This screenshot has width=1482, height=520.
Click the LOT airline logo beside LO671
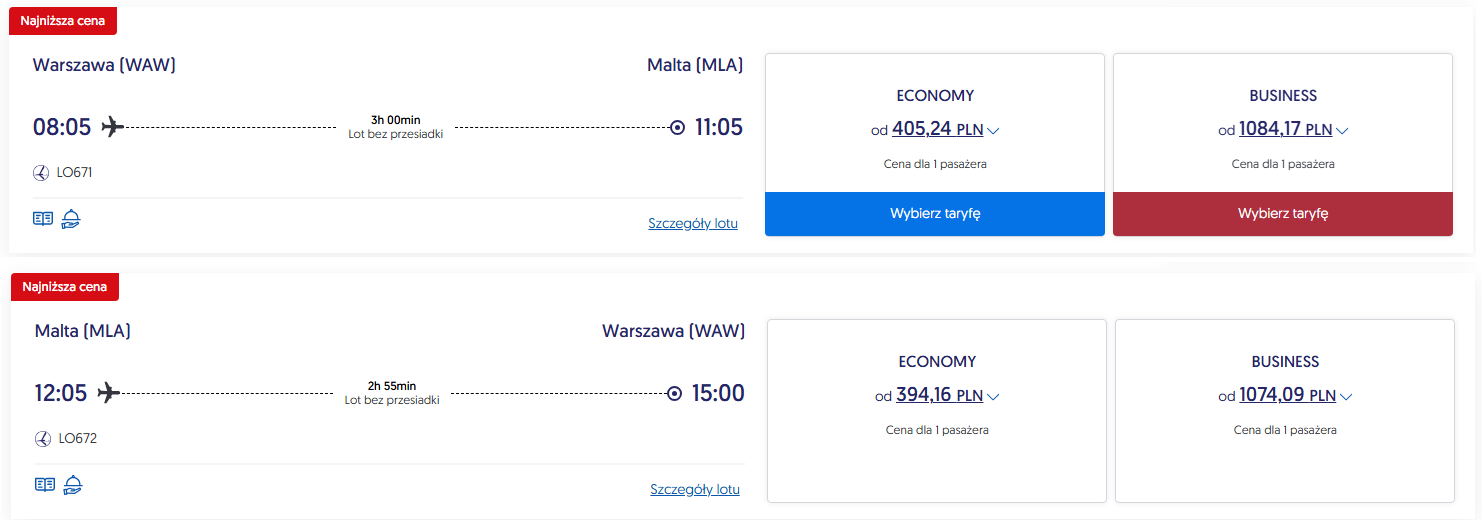pos(41,173)
